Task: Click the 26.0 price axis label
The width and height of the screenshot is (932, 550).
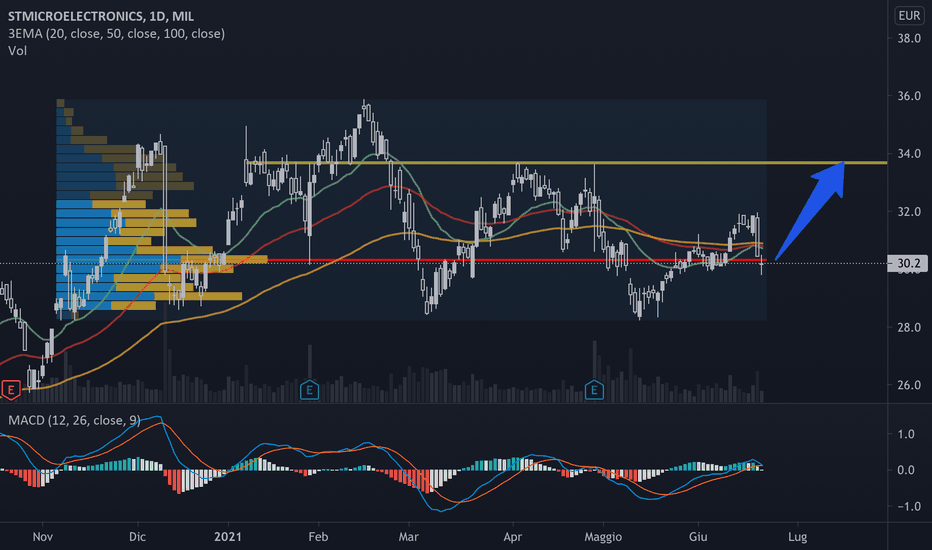Action: (x=909, y=385)
